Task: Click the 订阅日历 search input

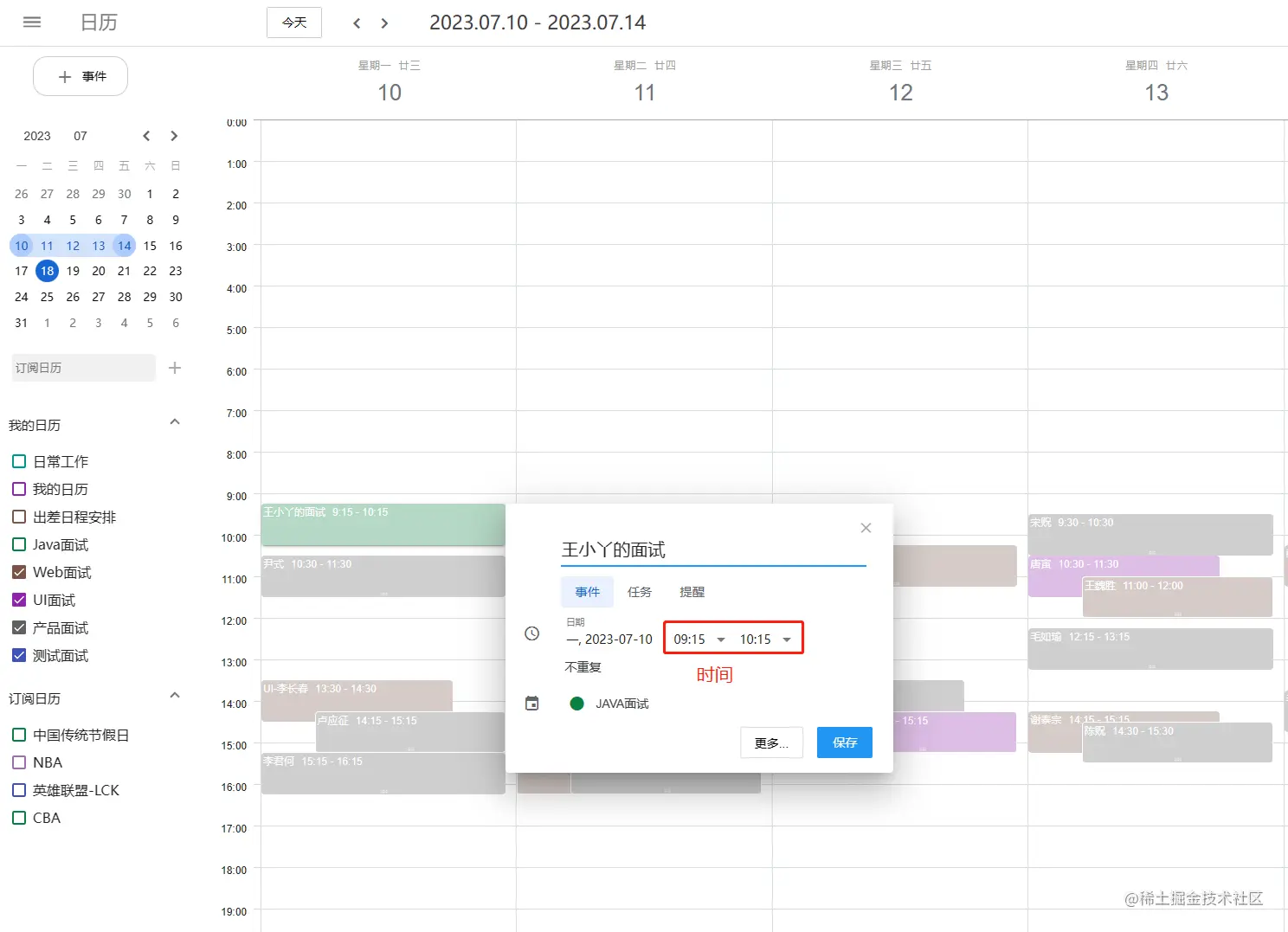Action: (84, 368)
